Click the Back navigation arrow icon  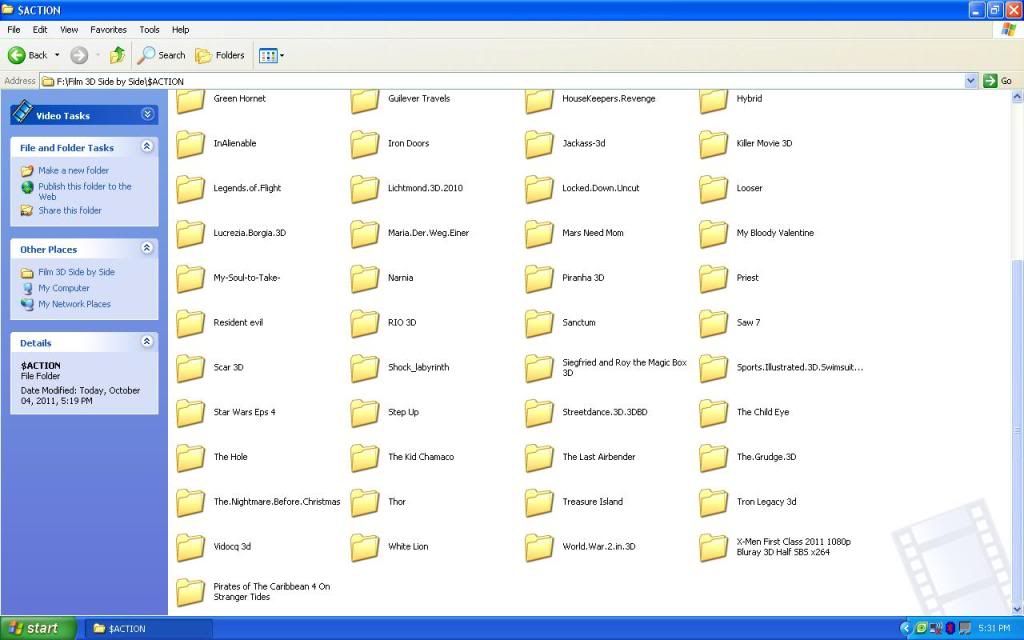pyautogui.click(x=17, y=56)
